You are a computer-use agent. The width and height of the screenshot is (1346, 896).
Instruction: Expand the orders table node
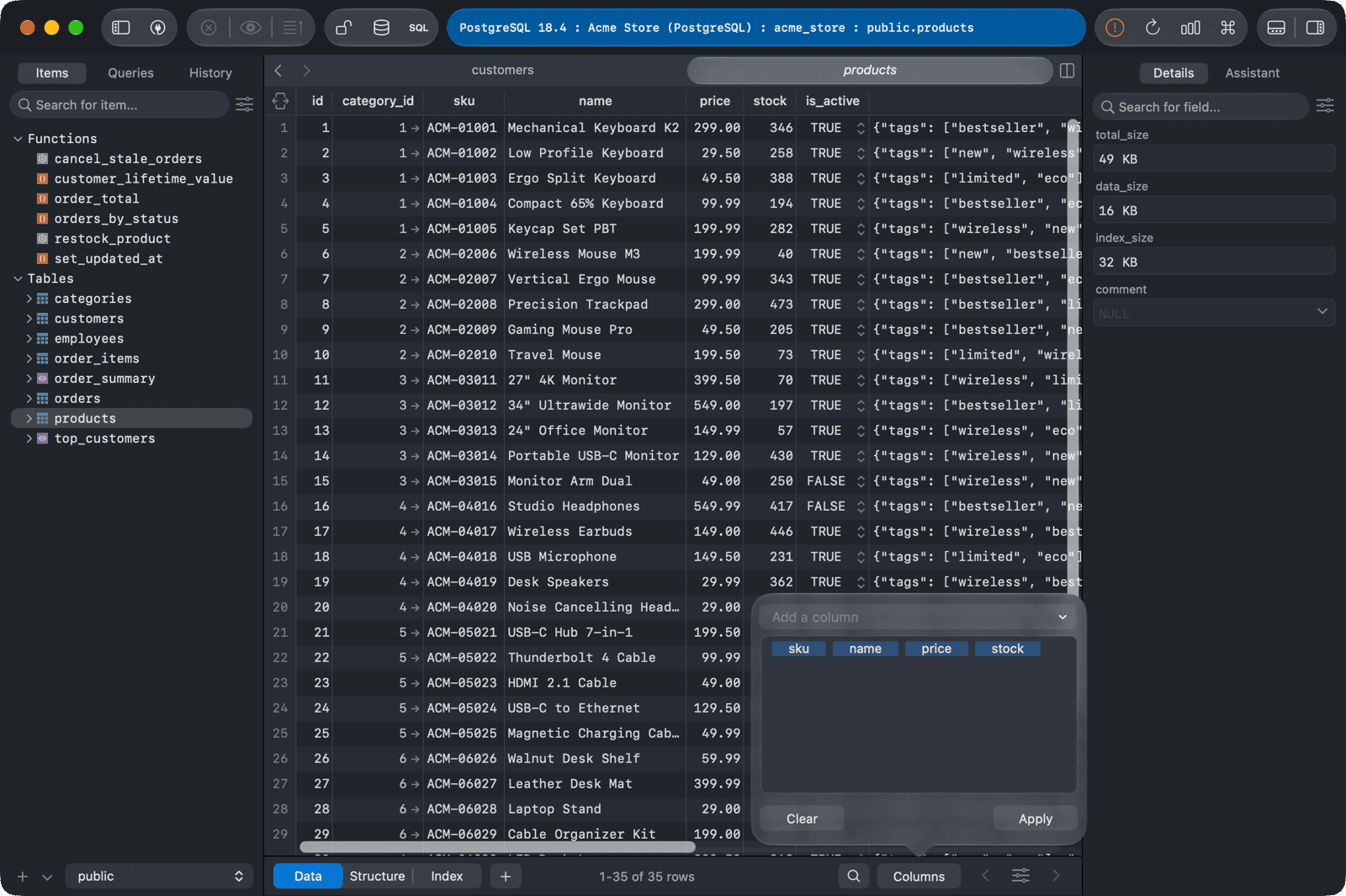point(29,399)
